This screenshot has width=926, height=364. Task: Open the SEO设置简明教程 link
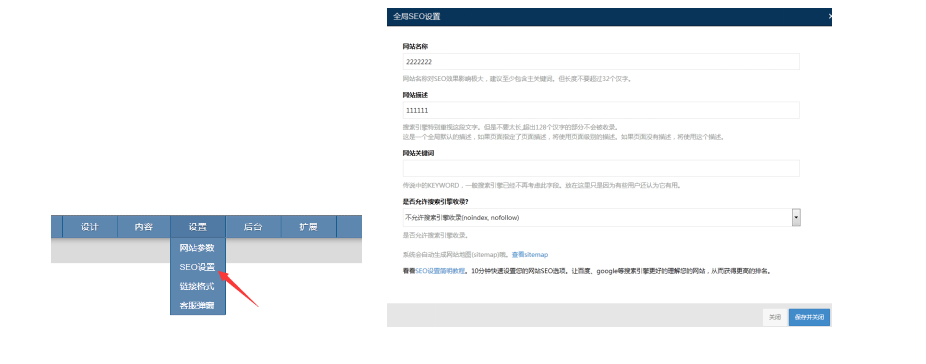click(x=439, y=271)
